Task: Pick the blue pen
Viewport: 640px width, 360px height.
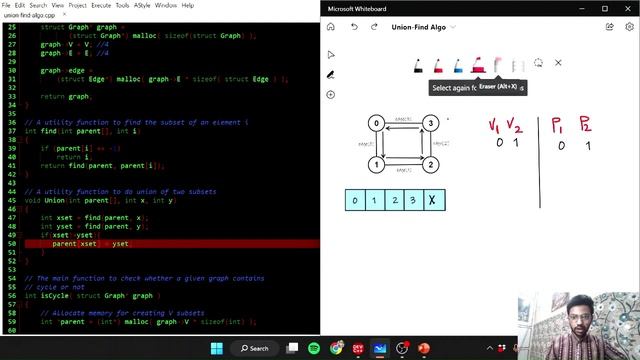Action: point(458,66)
